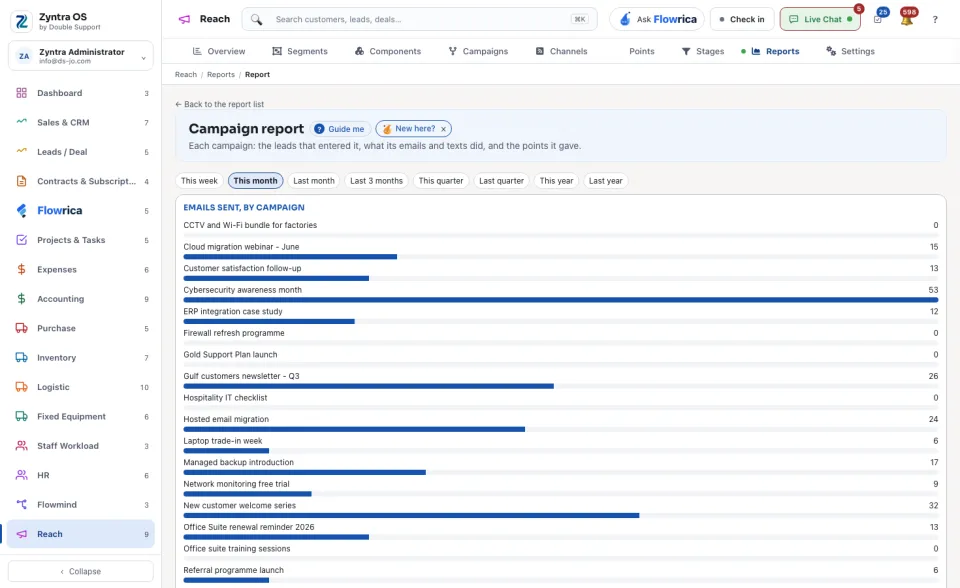Screen dimensions: 960x588
Task: Click the Zyntra OS logo icon
Action: coord(21,21)
